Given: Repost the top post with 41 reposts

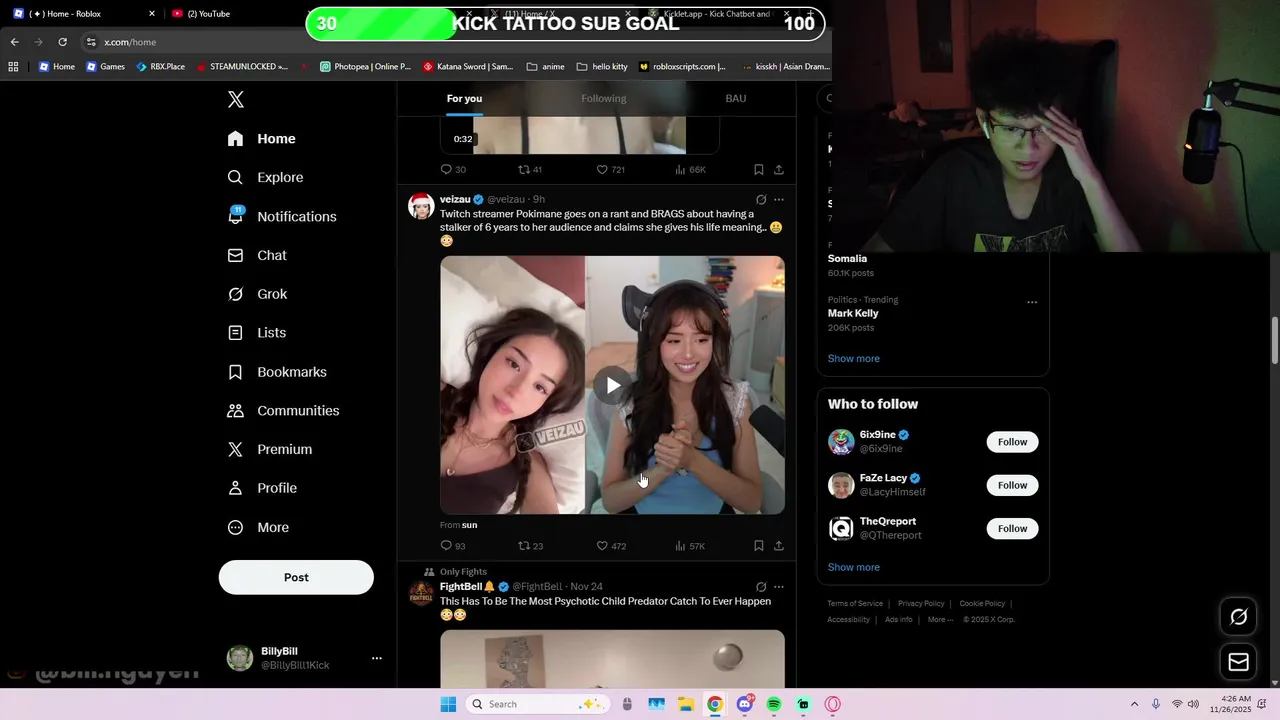Looking at the screenshot, I should 530,170.
